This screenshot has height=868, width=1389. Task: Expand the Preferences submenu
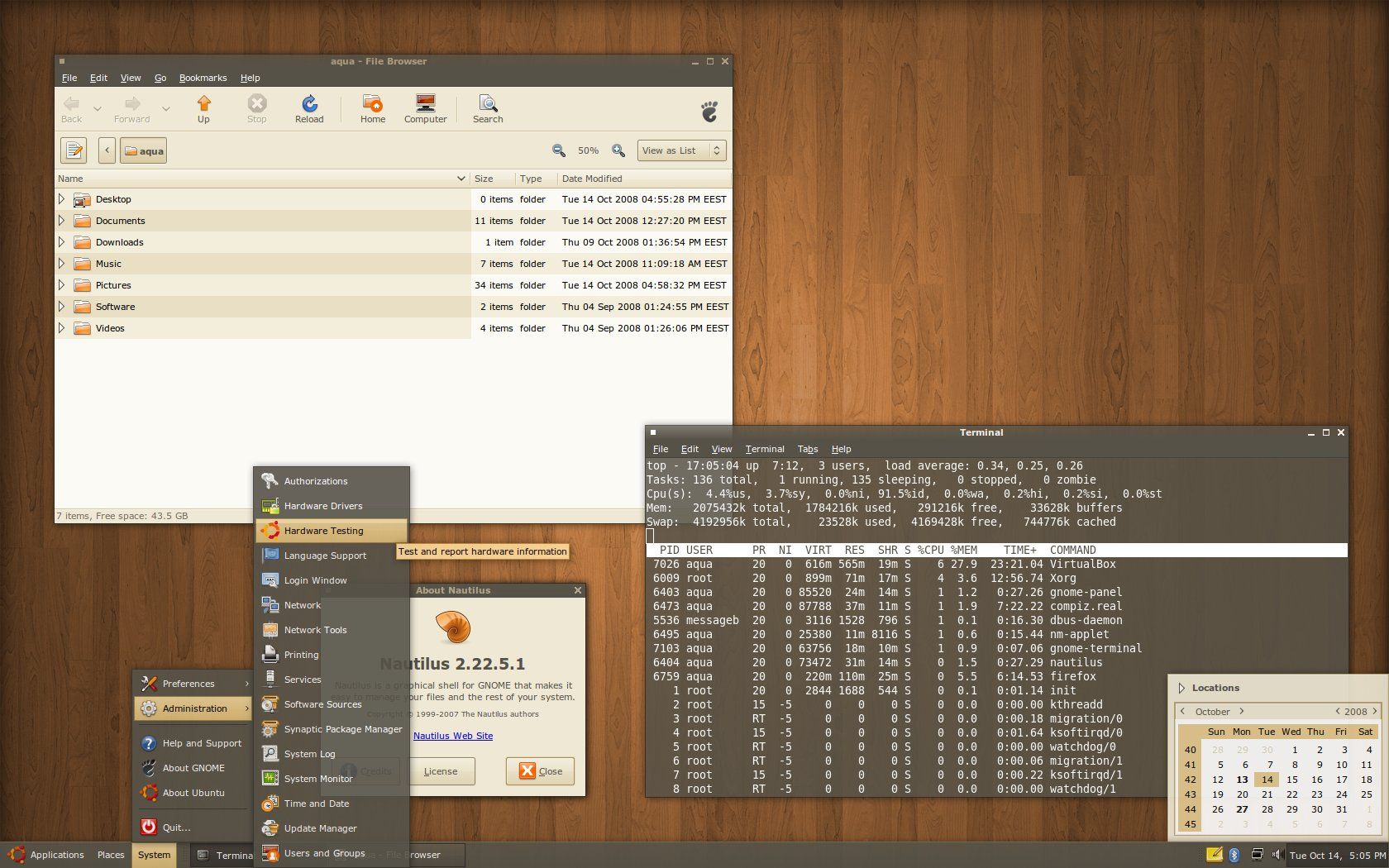point(193,684)
